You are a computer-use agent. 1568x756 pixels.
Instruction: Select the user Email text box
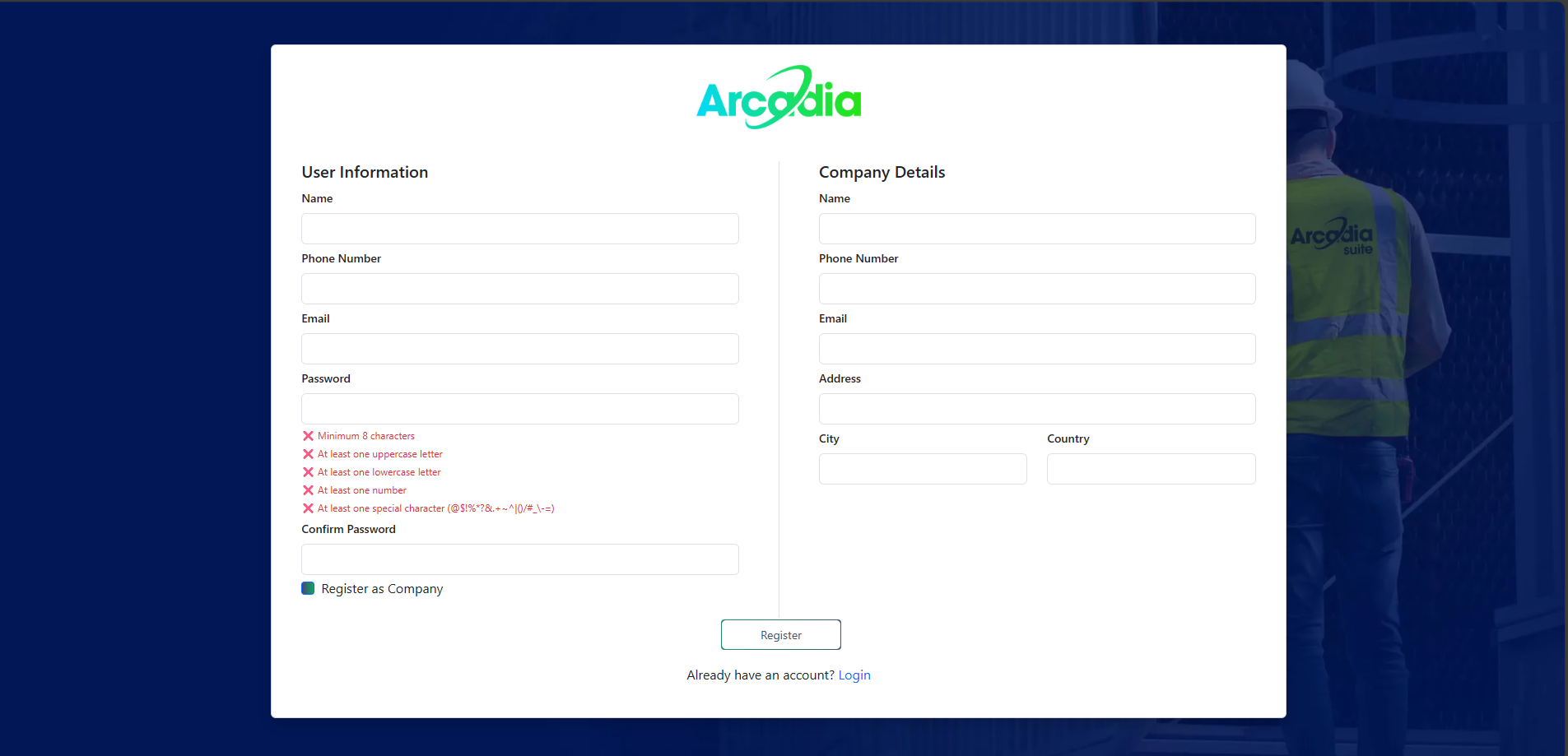pyautogui.click(x=519, y=349)
